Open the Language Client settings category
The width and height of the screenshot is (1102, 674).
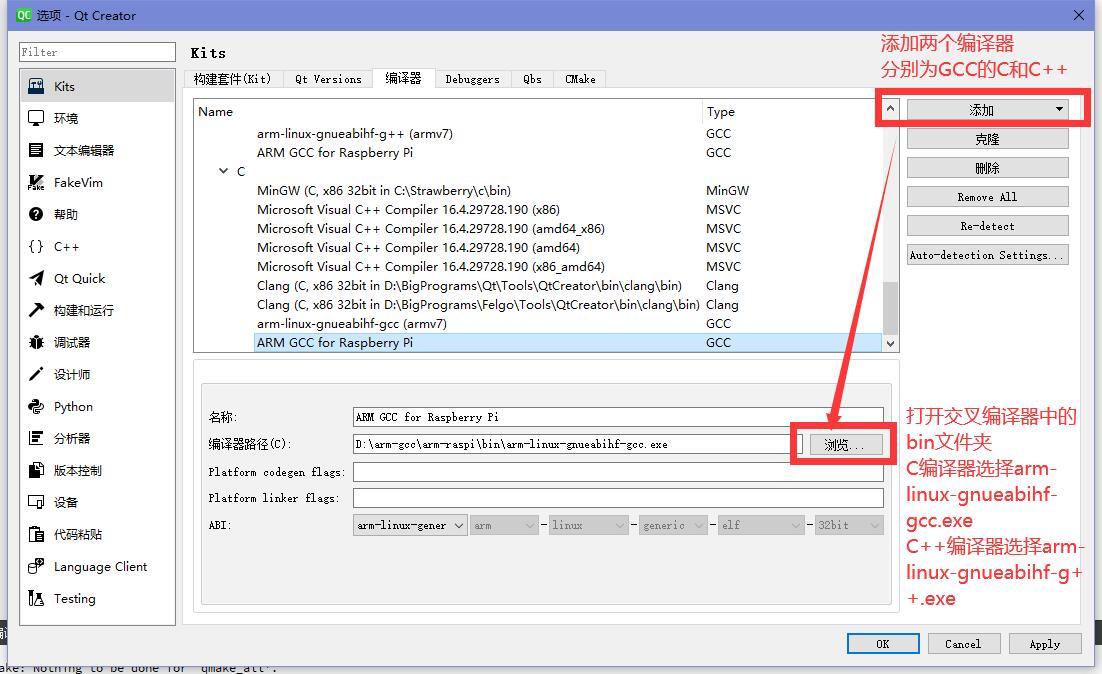97,566
